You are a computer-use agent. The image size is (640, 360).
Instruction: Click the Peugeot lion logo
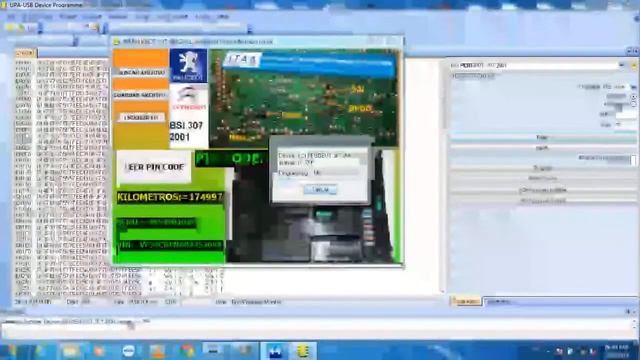[x=188, y=65]
